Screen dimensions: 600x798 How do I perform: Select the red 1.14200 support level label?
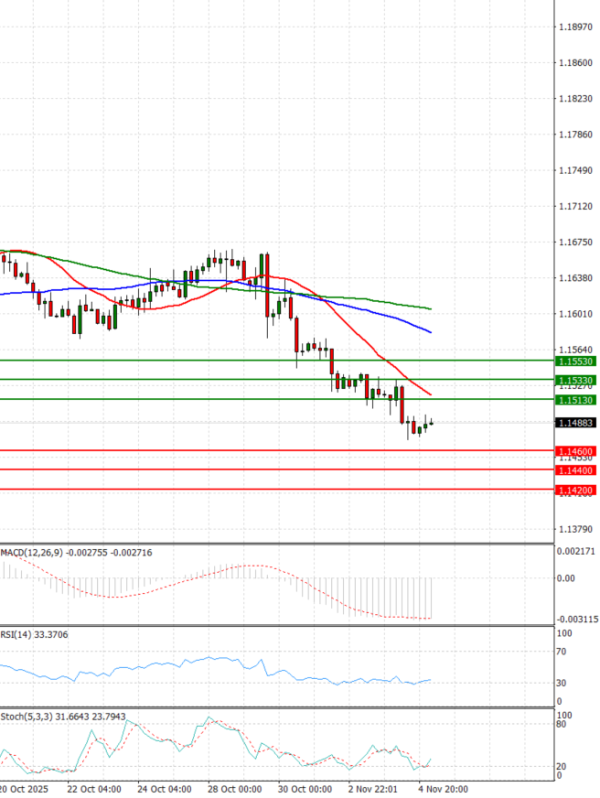577,490
